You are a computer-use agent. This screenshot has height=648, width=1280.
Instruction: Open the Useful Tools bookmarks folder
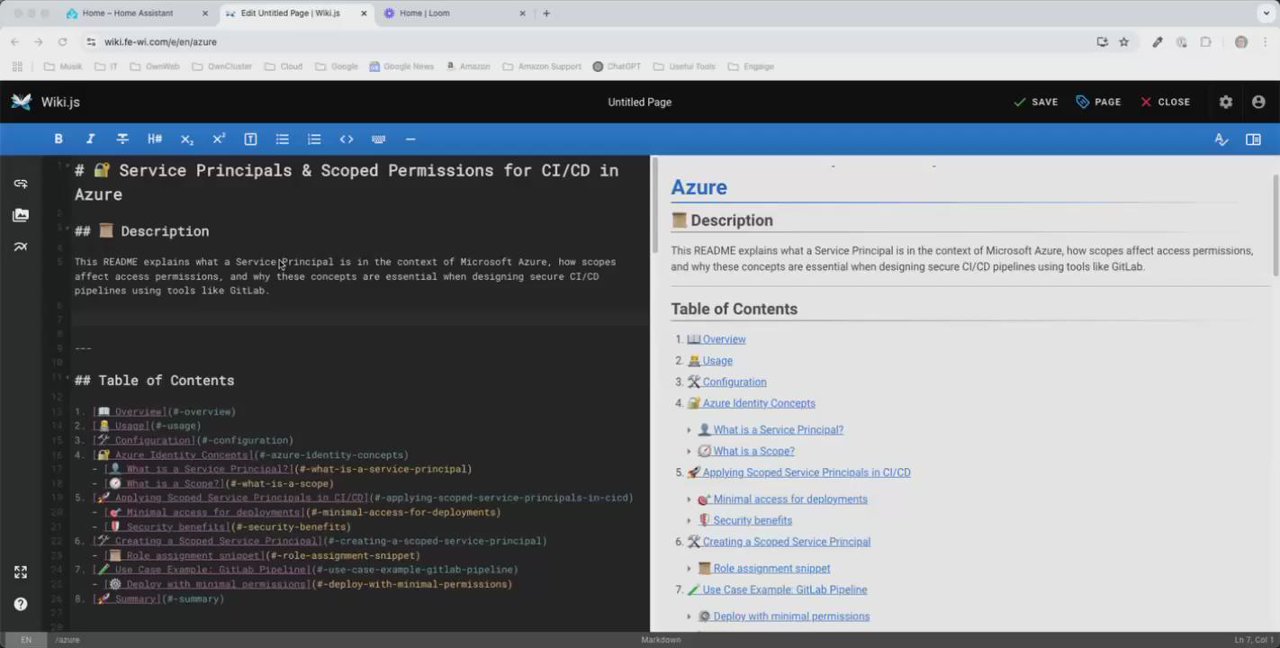[x=686, y=67]
